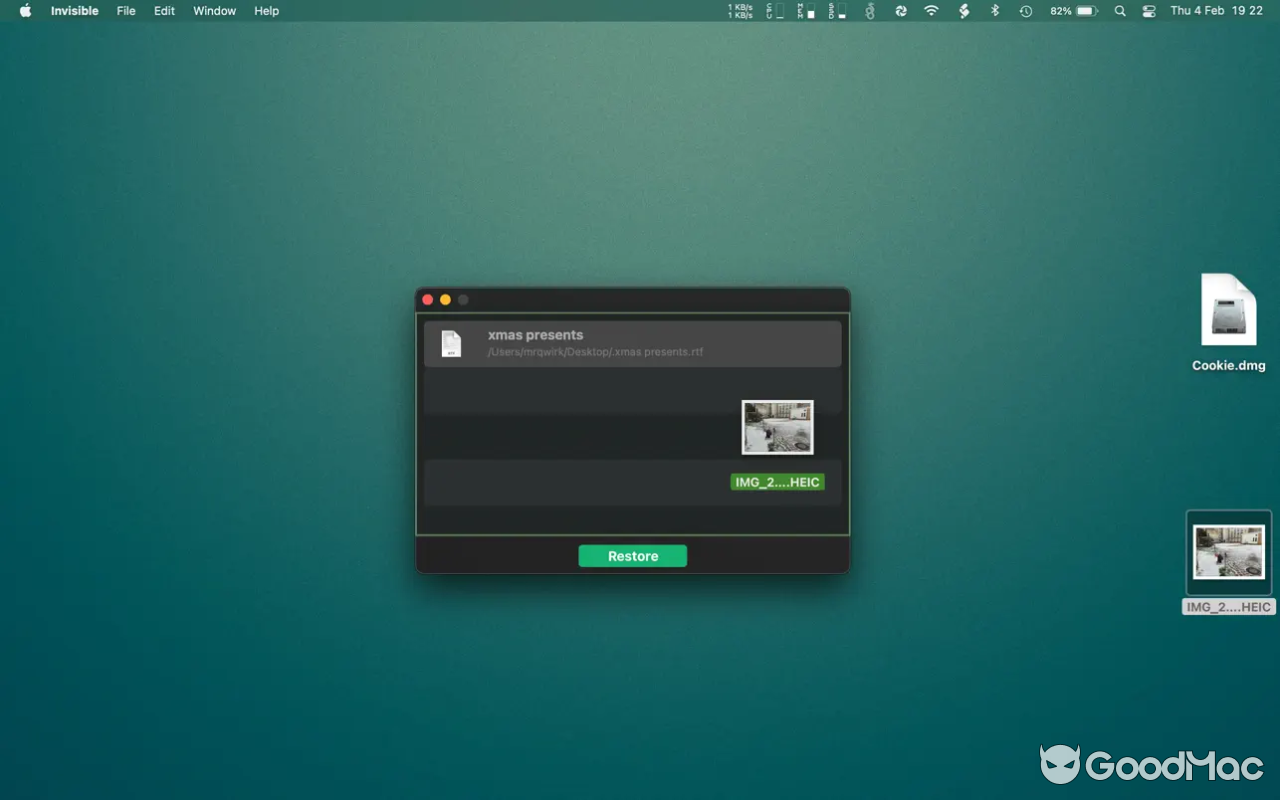Click the Time Machine clock icon
The width and height of the screenshot is (1280, 800).
coord(1026,11)
